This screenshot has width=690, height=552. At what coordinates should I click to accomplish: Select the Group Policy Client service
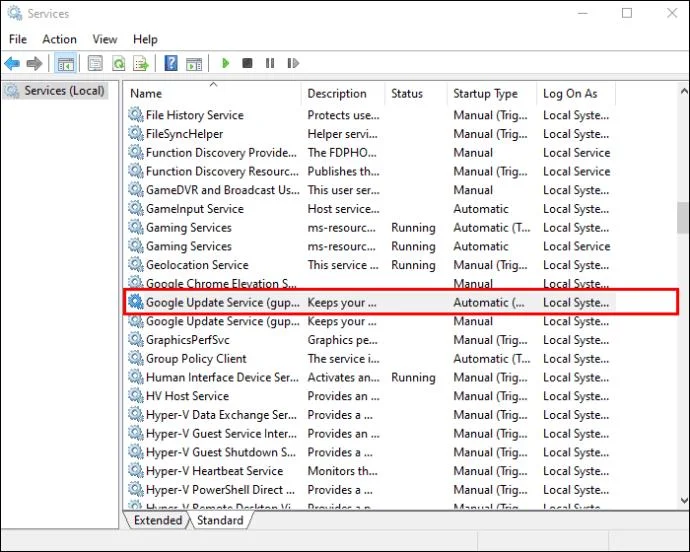tap(370, 359)
